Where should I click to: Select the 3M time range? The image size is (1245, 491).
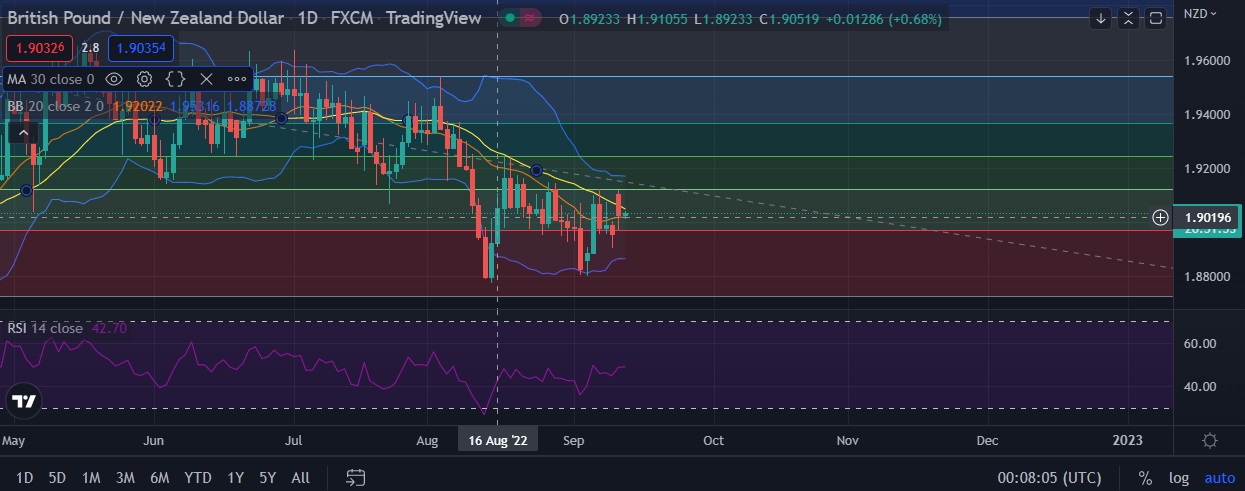pos(125,478)
